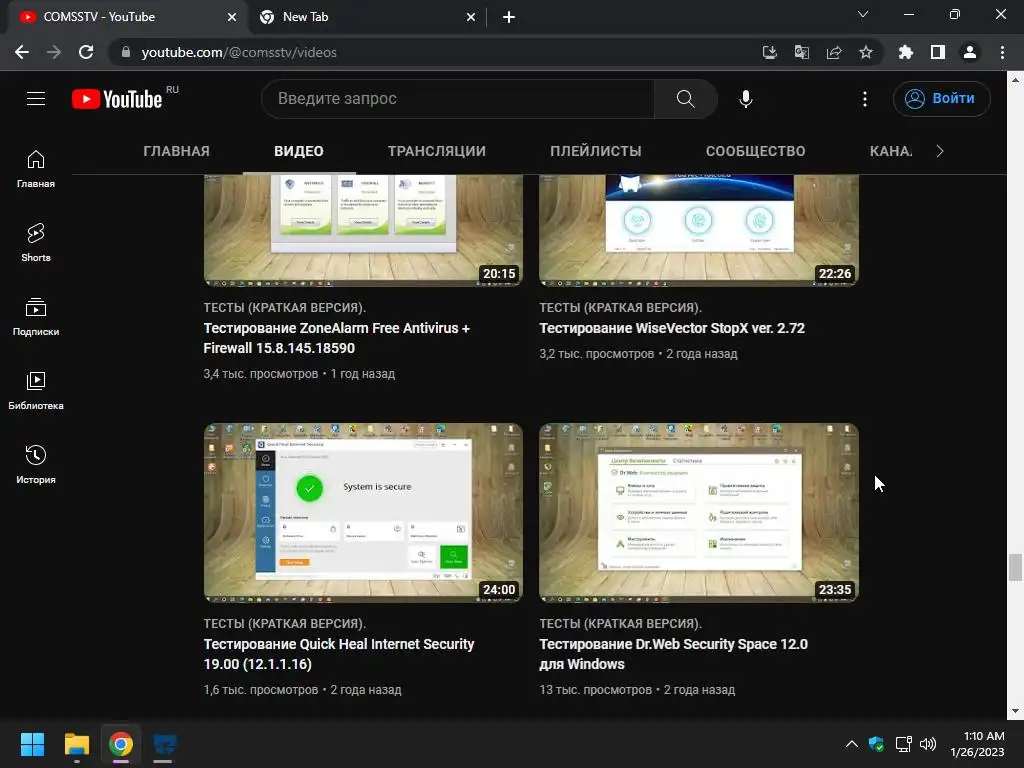Click title Тестирование Quick Heal Internet Security
The height and width of the screenshot is (768, 1024).
339,654
